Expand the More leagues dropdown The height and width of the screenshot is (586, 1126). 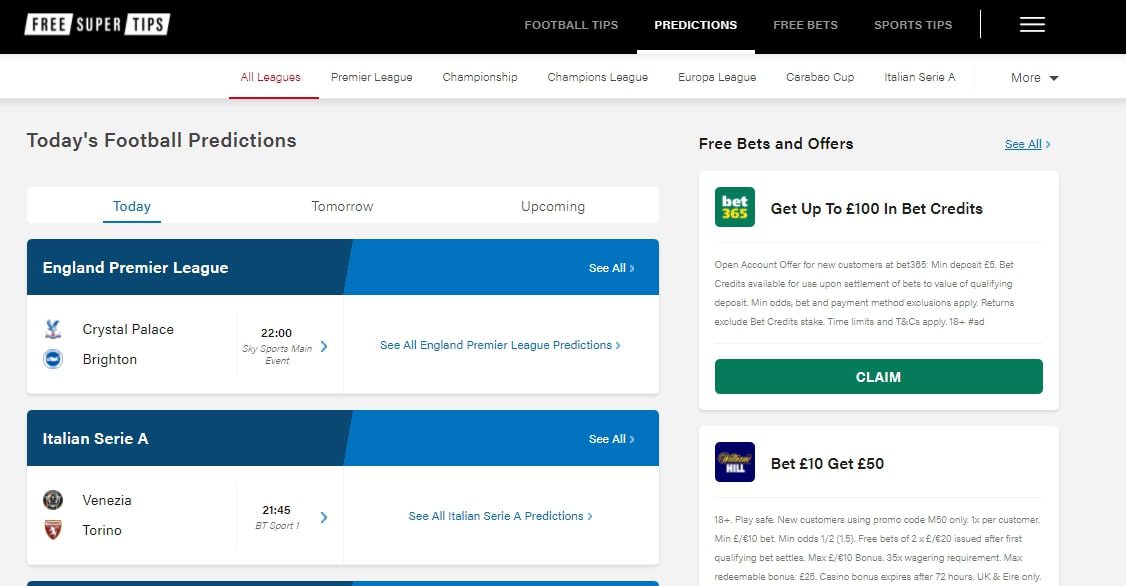(1034, 78)
